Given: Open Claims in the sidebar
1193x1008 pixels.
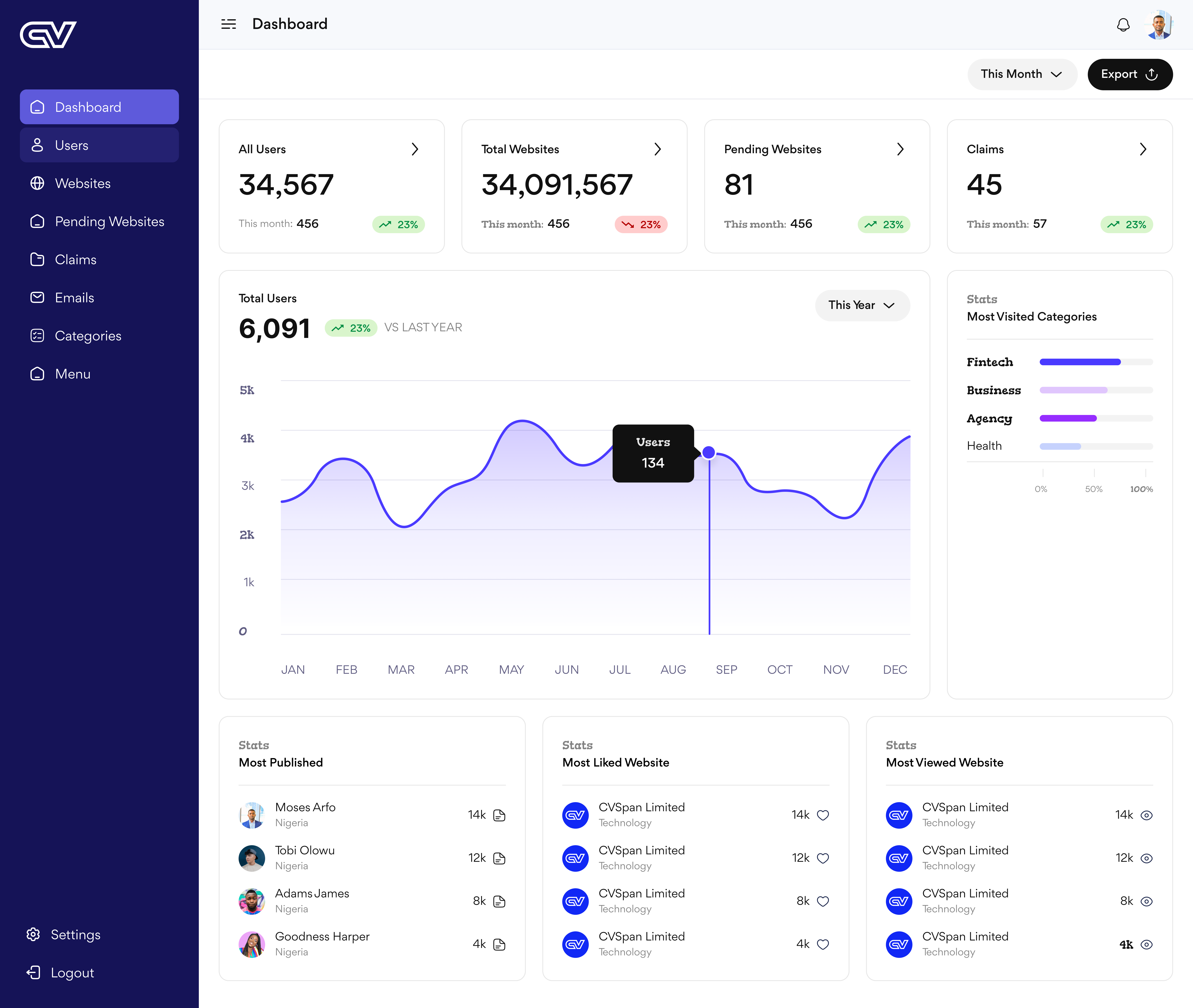Looking at the screenshot, I should (x=99, y=259).
